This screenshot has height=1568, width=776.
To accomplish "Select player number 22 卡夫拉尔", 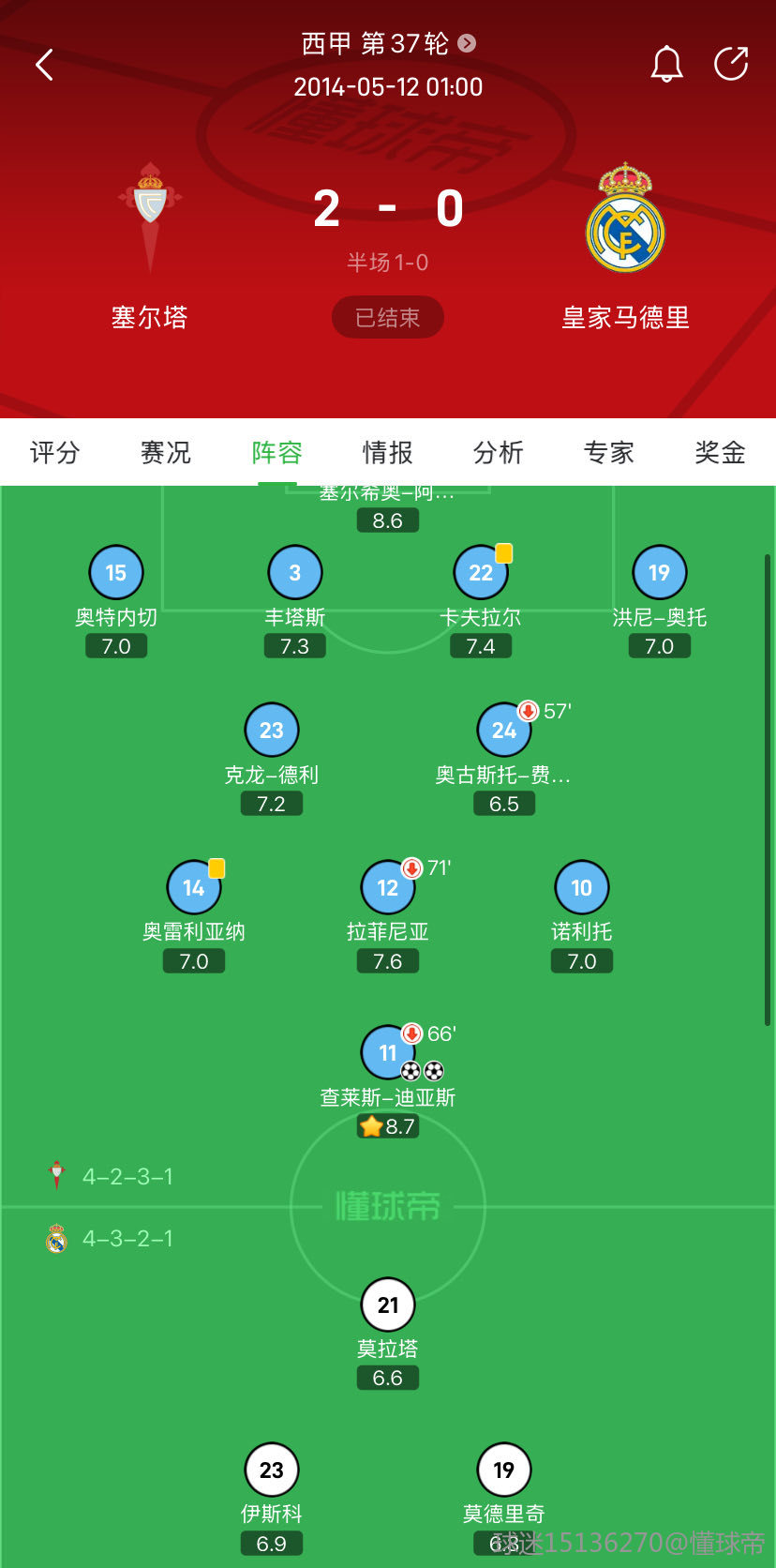I will pos(481,572).
